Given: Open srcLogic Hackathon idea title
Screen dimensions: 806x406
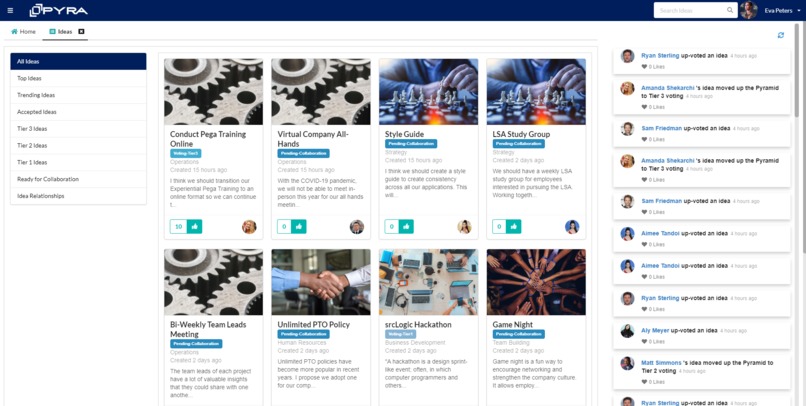Looking at the screenshot, I should 418,325.
